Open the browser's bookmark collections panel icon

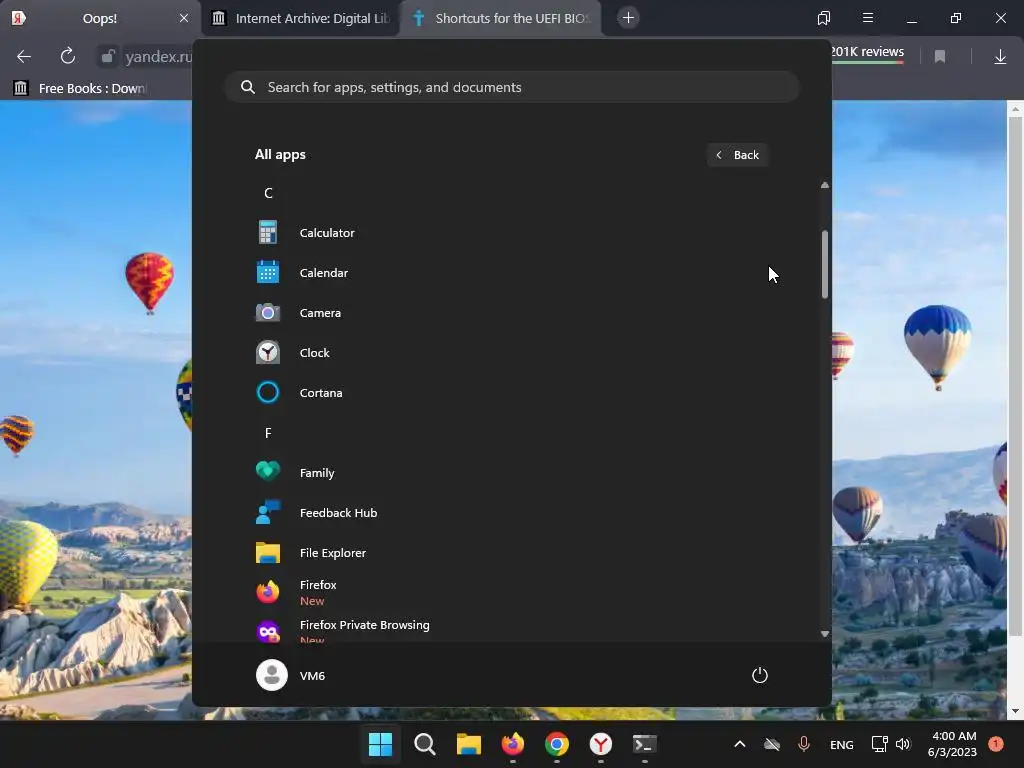coord(824,18)
